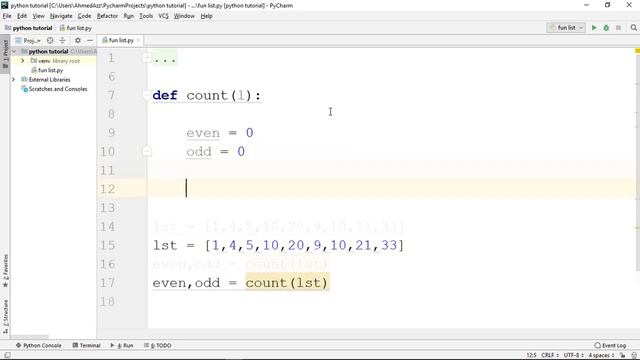
Task: Click the inspector icon in status bar corner
Action: [634, 356]
